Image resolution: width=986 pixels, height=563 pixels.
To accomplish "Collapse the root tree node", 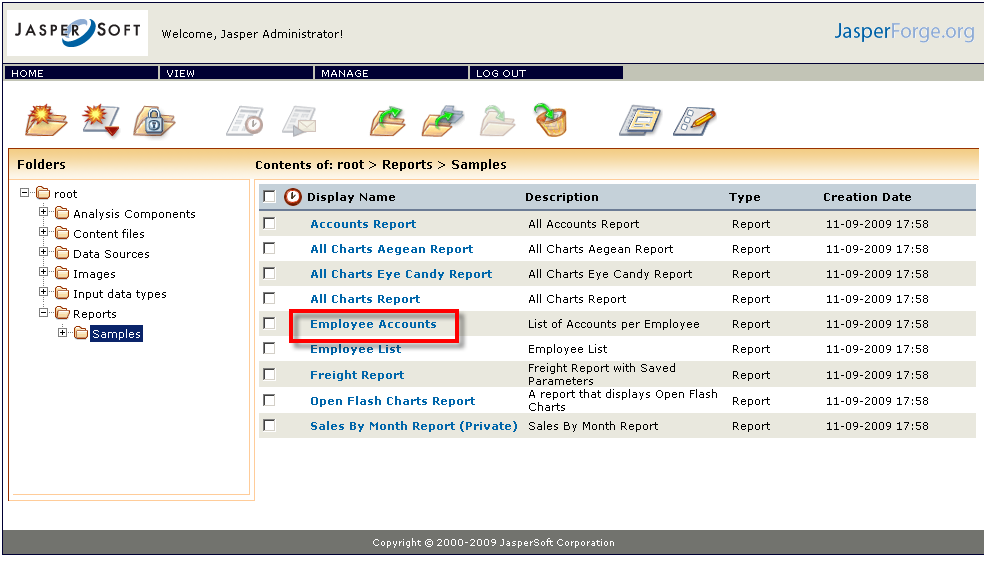I will pos(25,192).
